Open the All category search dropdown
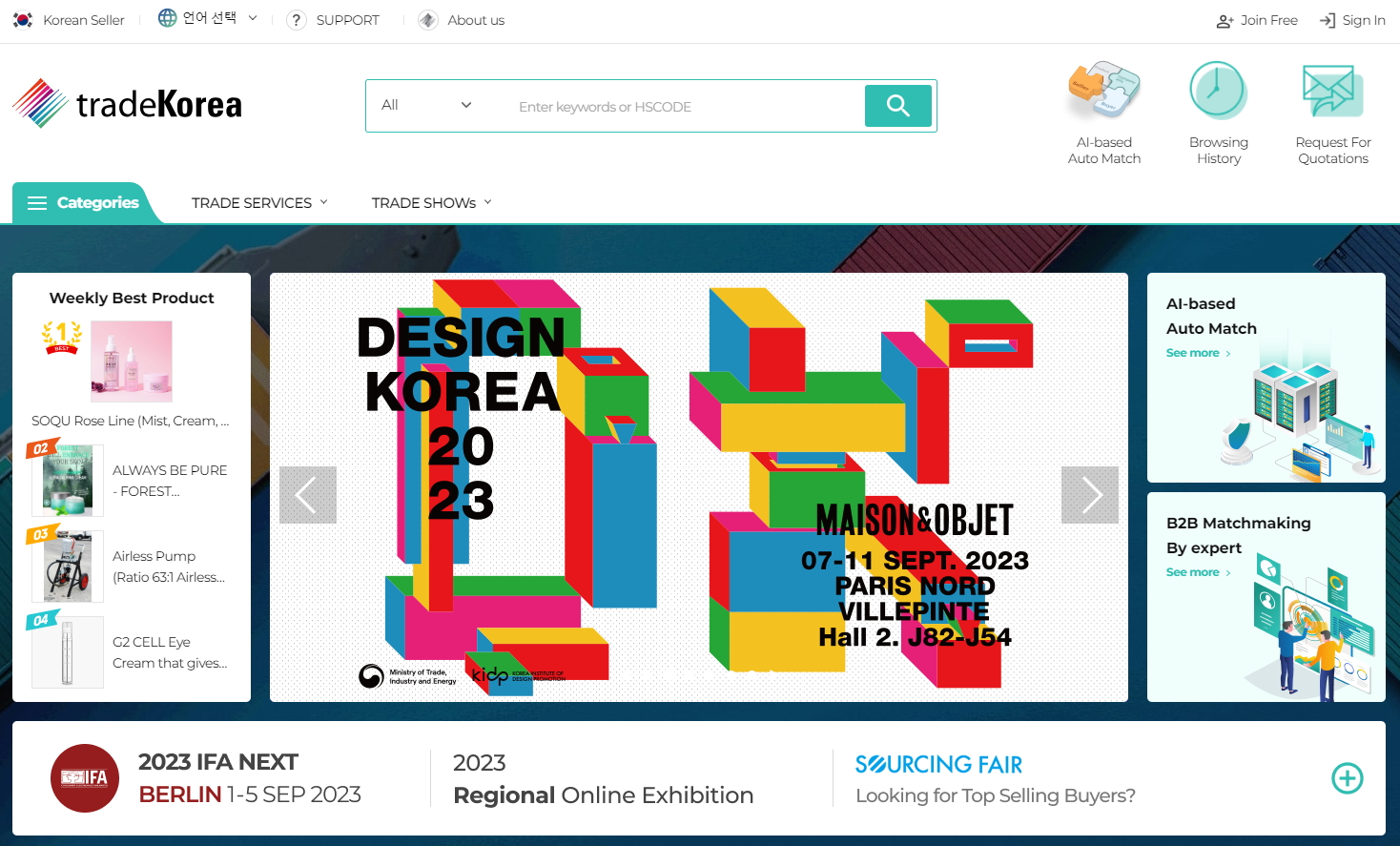This screenshot has height=846, width=1400. pyautogui.click(x=426, y=105)
